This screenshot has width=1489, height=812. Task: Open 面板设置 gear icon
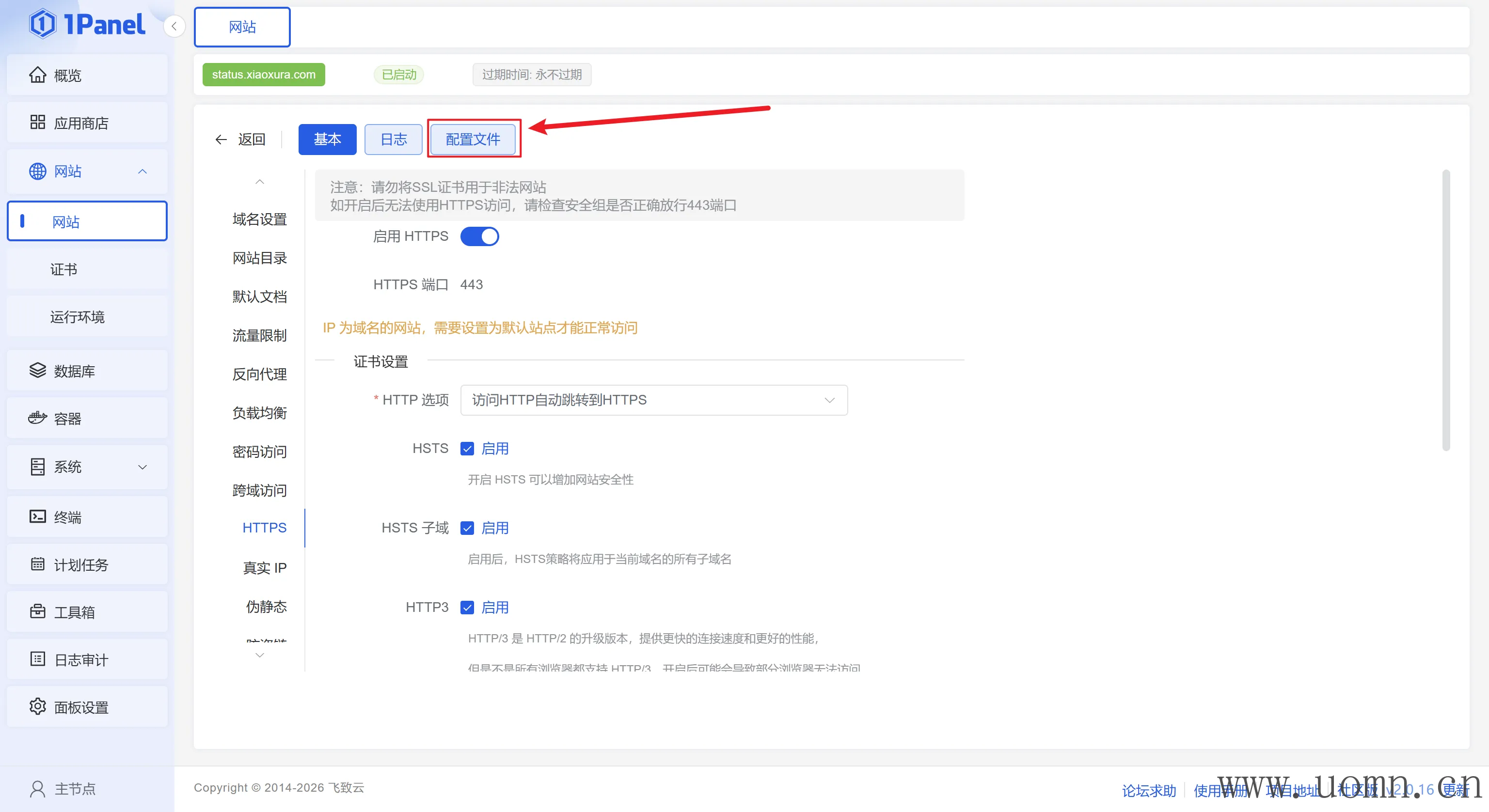(38, 706)
